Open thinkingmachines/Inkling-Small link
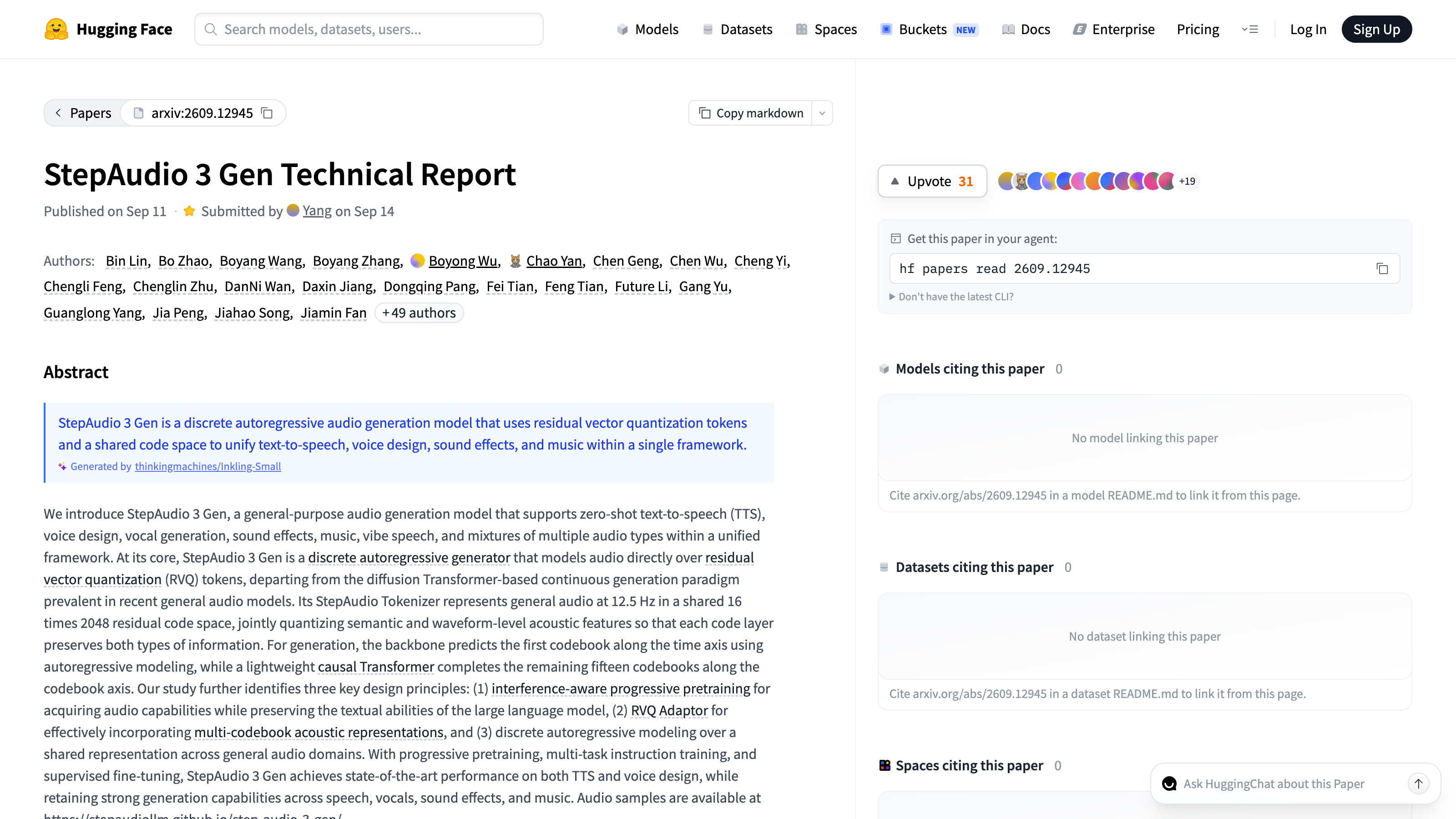 coord(207,466)
